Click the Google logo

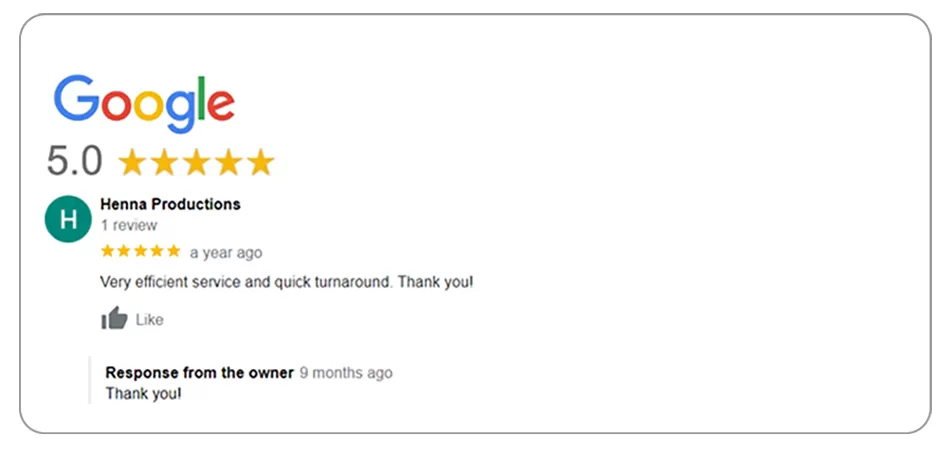144,102
